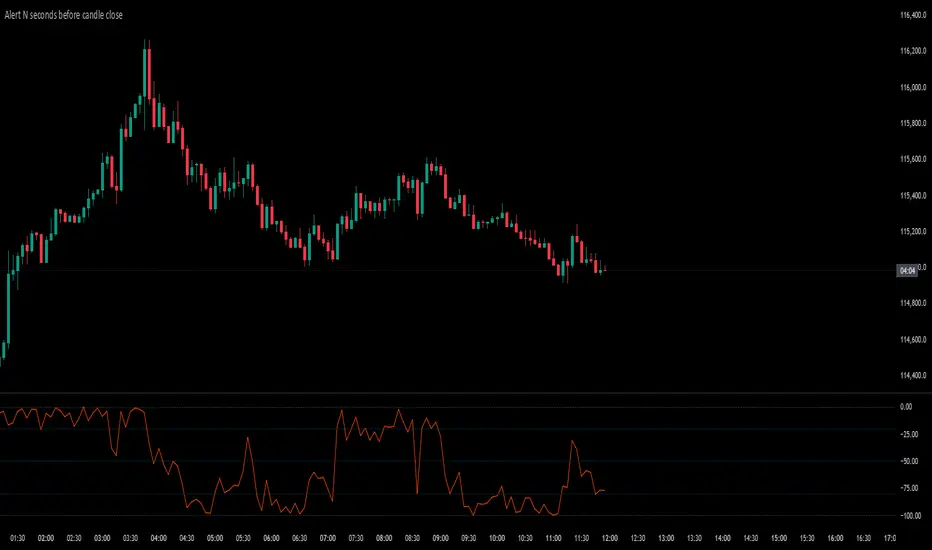Click the 07:00 mark on time axis

328,538
